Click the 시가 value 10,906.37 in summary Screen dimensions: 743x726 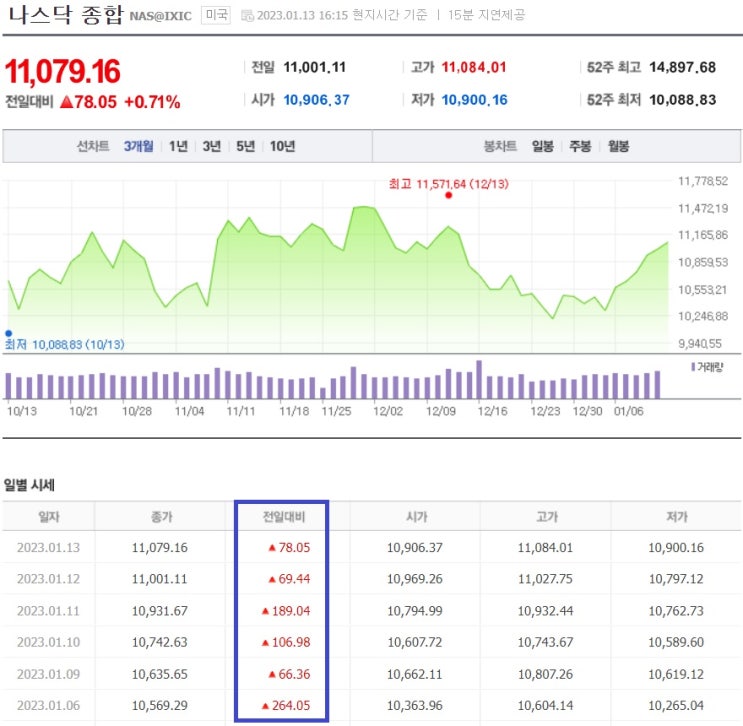coord(317,100)
